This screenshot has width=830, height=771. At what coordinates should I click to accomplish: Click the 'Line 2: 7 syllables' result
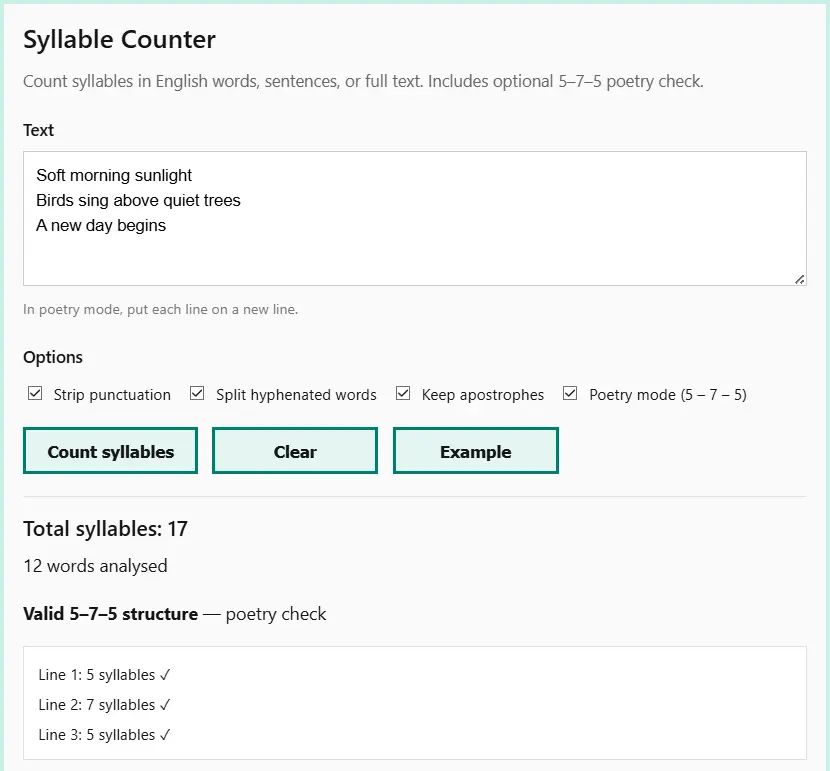tap(104, 705)
